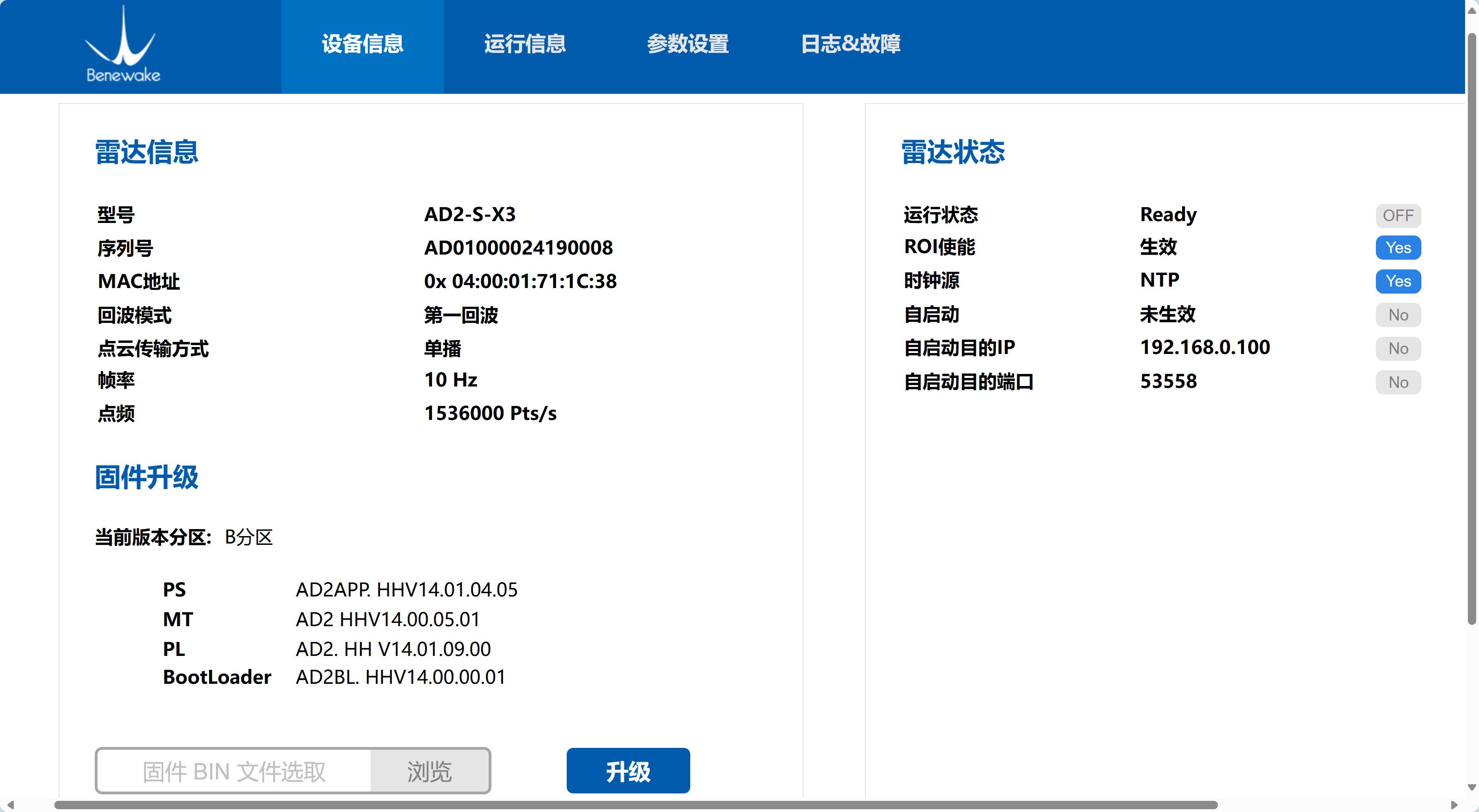This screenshot has width=1479, height=812.
Task: Select serial number AD01000024190008
Action: coord(518,248)
